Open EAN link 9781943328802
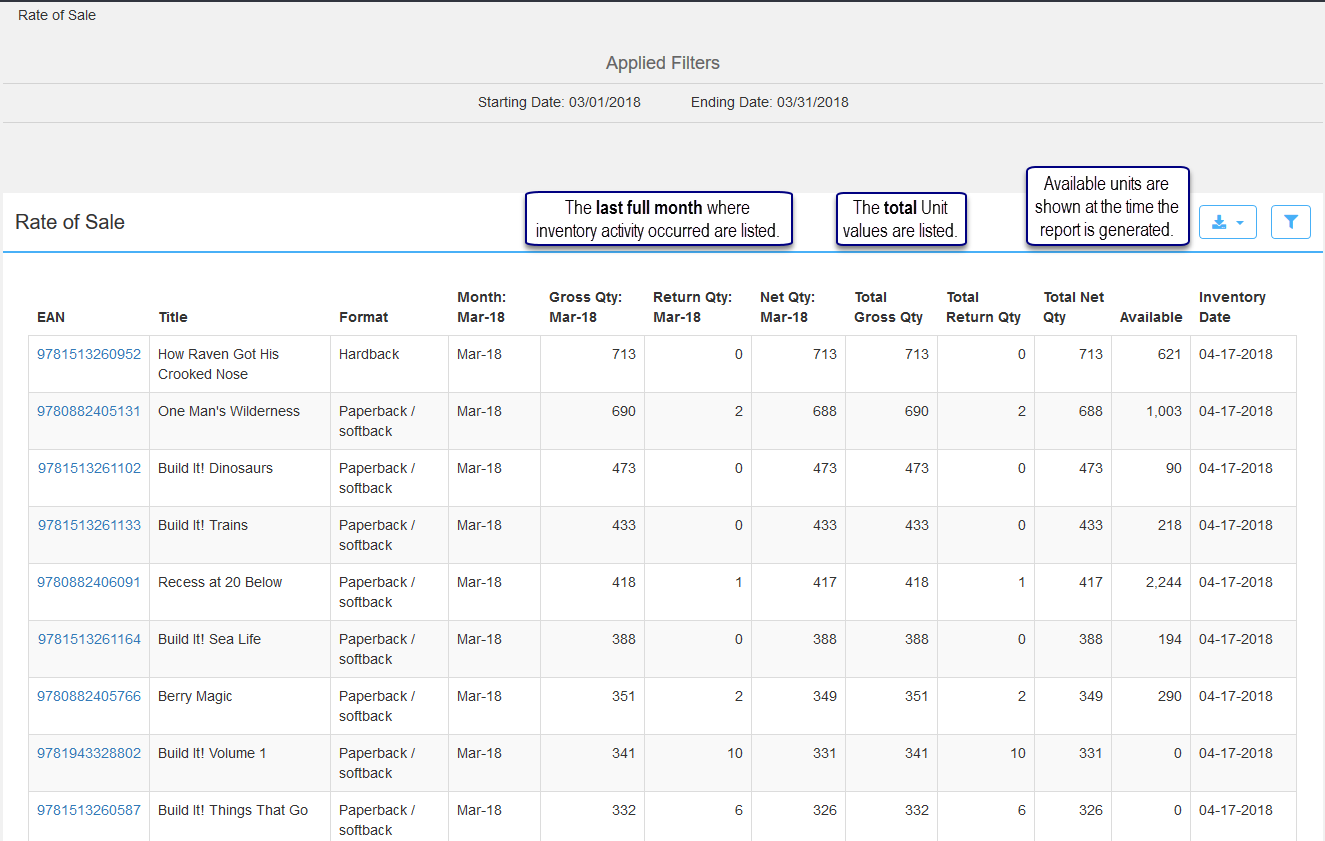This screenshot has width=1325, height=841. (89, 753)
